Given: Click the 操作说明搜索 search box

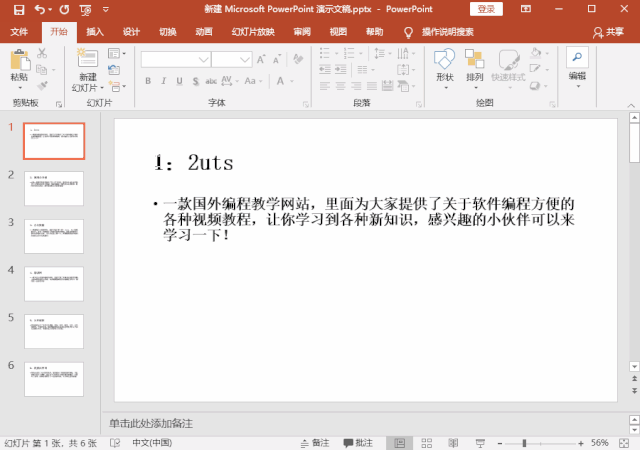Looking at the screenshot, I should [x=447, y=32].
